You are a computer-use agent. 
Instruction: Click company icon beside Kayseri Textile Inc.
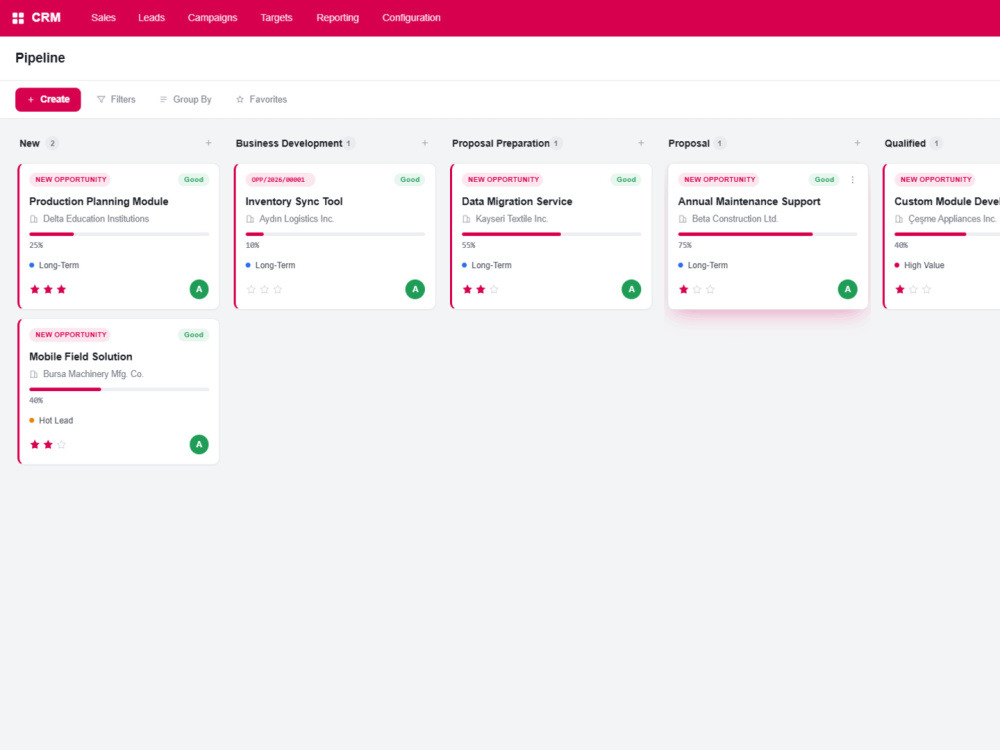466,219
